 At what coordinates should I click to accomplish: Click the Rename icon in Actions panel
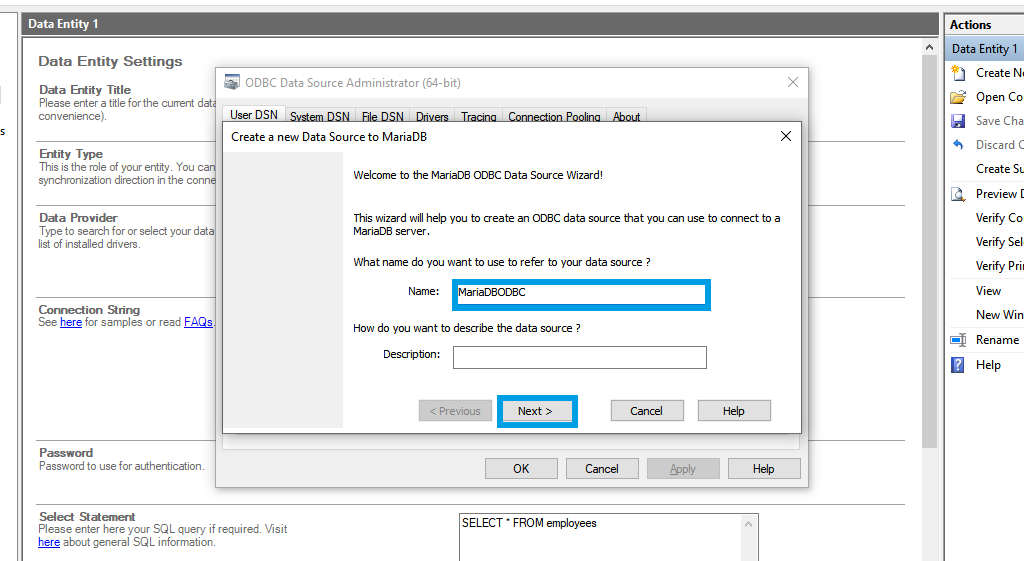tap(957, 340)
